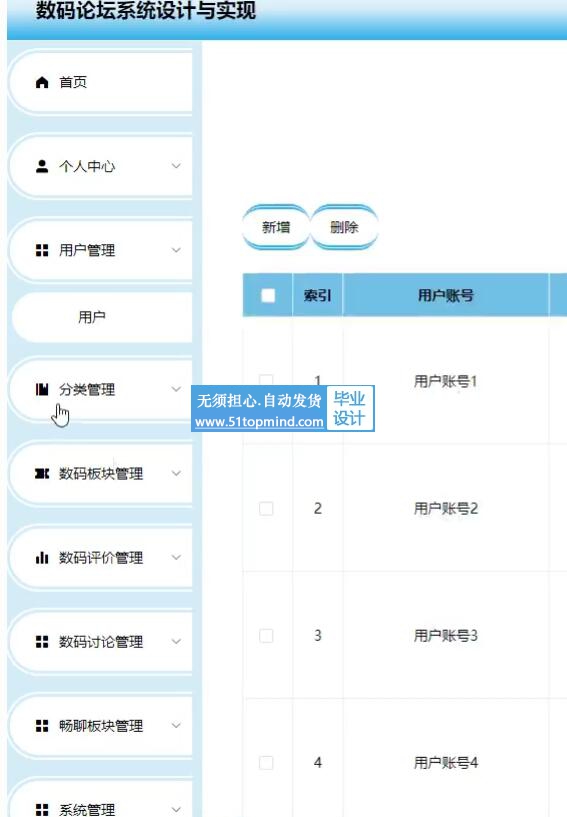This screenshot has width=567, height=817.
Task: Expand the 个人中心 chevron
Action: tap(176, 166)
